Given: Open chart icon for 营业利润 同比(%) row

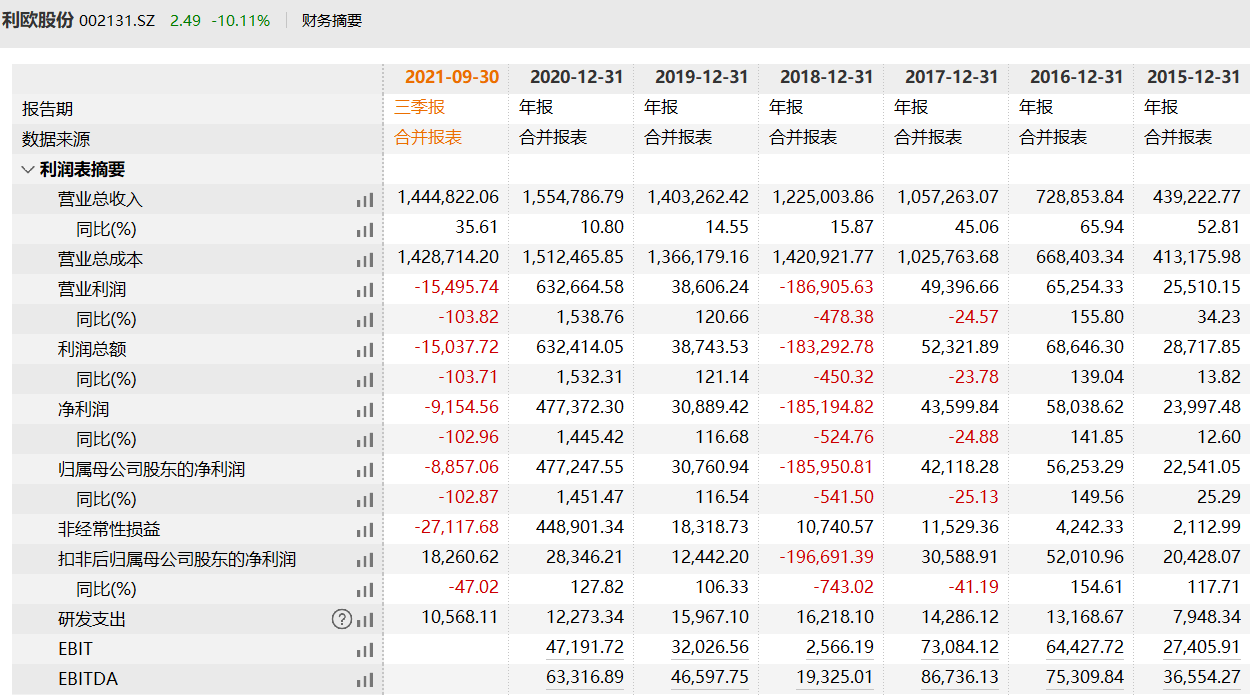Looking at the screenshot, I should [x=364, y=320].
